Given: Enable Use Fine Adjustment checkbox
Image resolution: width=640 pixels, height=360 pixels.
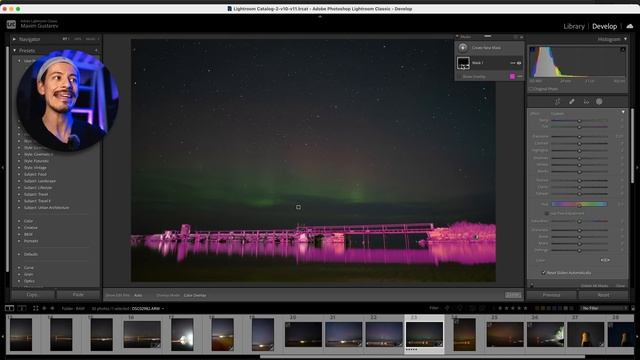Looking at the screenshot, I should click(x=547, y=213).
